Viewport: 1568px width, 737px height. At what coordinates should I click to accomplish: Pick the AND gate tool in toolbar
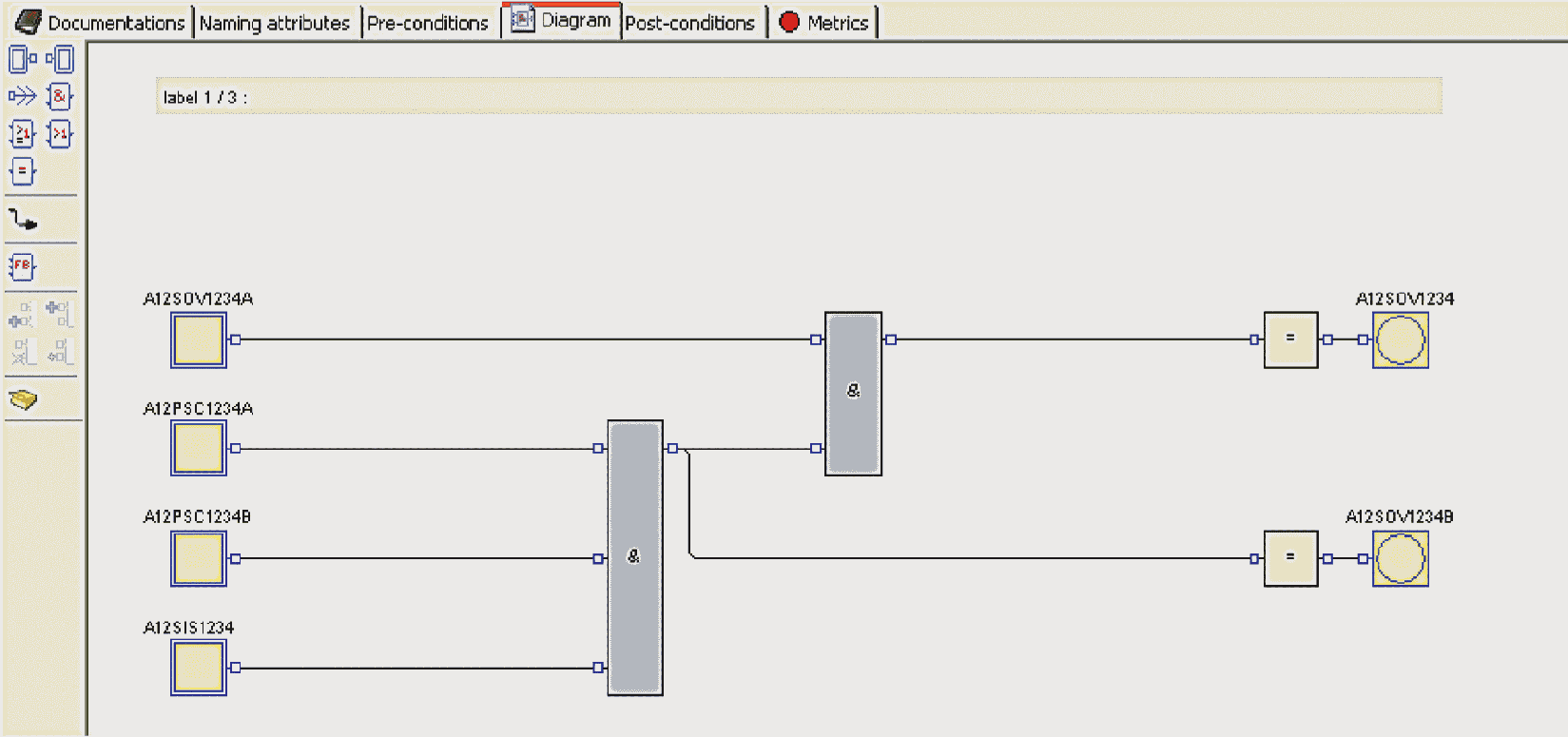[60, 96]
